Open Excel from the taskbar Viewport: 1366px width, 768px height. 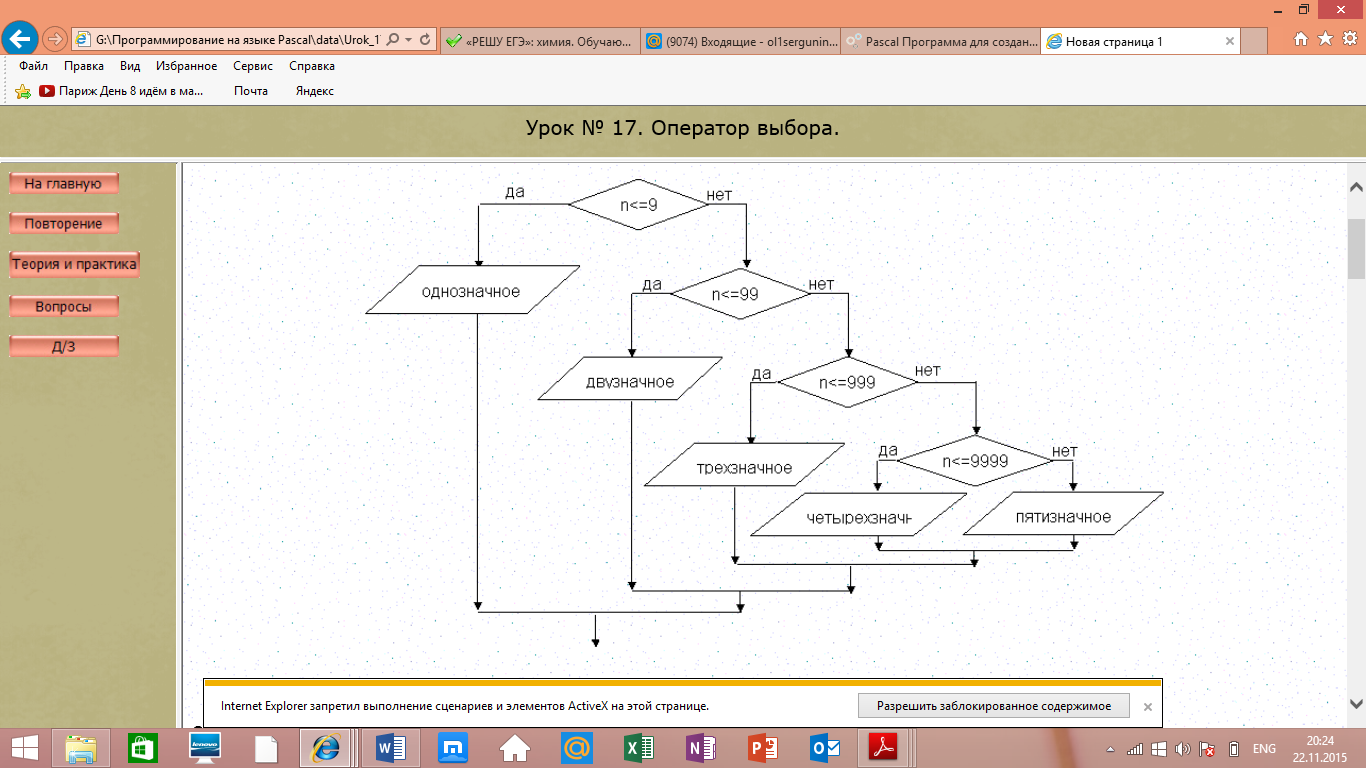(638, 747)
